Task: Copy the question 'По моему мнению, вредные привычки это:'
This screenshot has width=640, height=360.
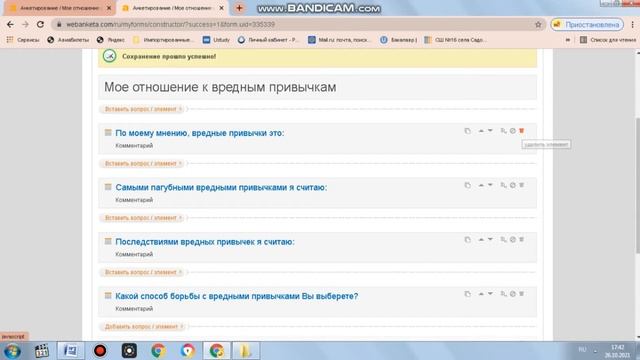Action: coord(467,131)
